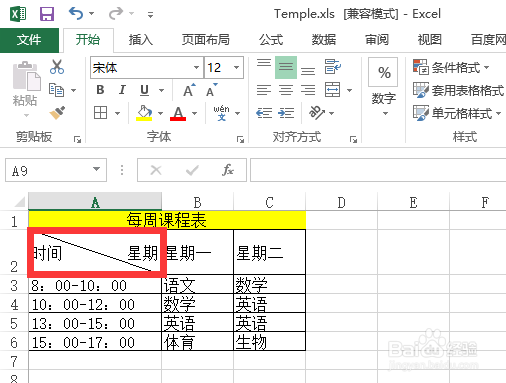Apply red font color A
This screenshot has height=383, width=506.
[178, 113]
